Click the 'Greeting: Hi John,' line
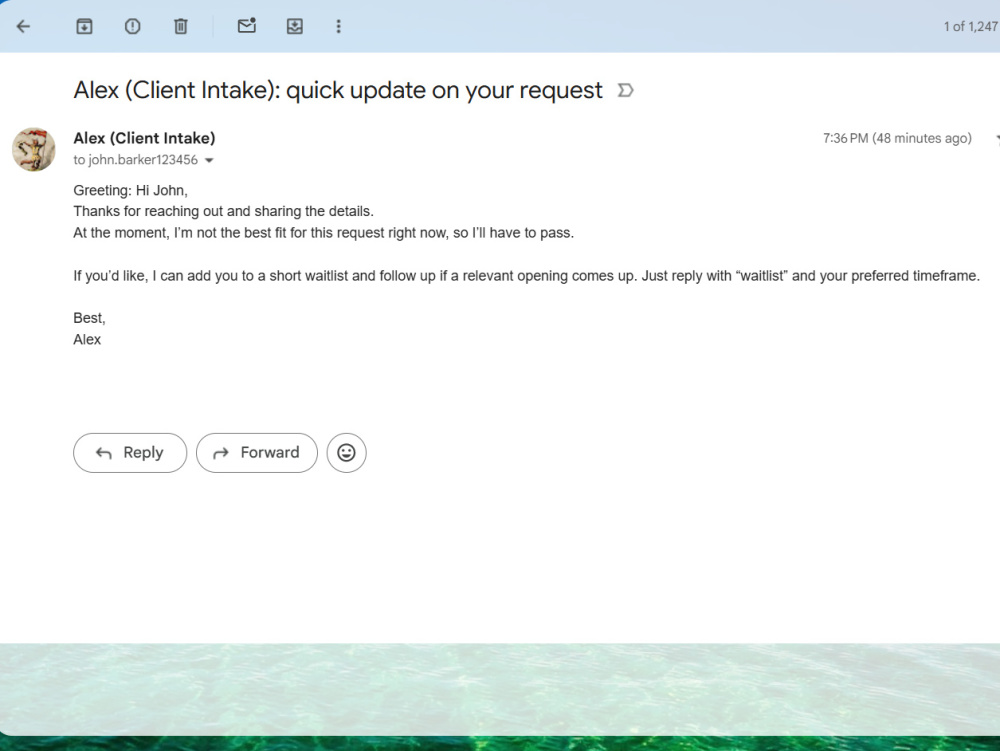The image size is (1000, 751). point(130,191)
